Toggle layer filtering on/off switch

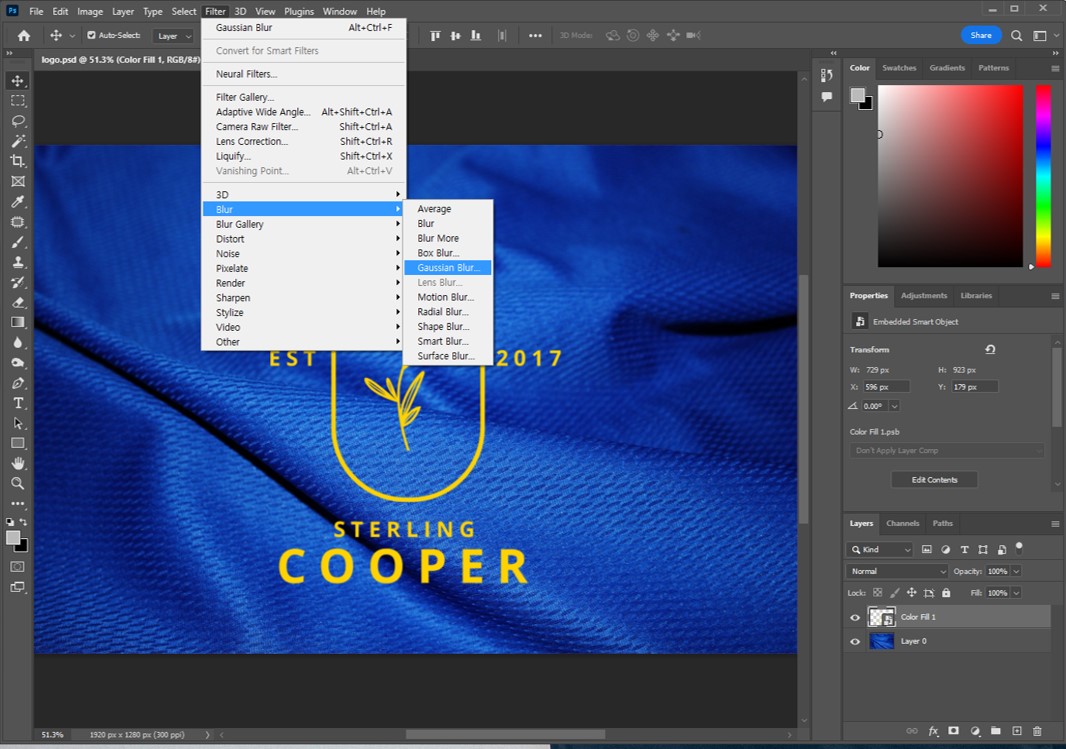click(x=1019, y=547)
